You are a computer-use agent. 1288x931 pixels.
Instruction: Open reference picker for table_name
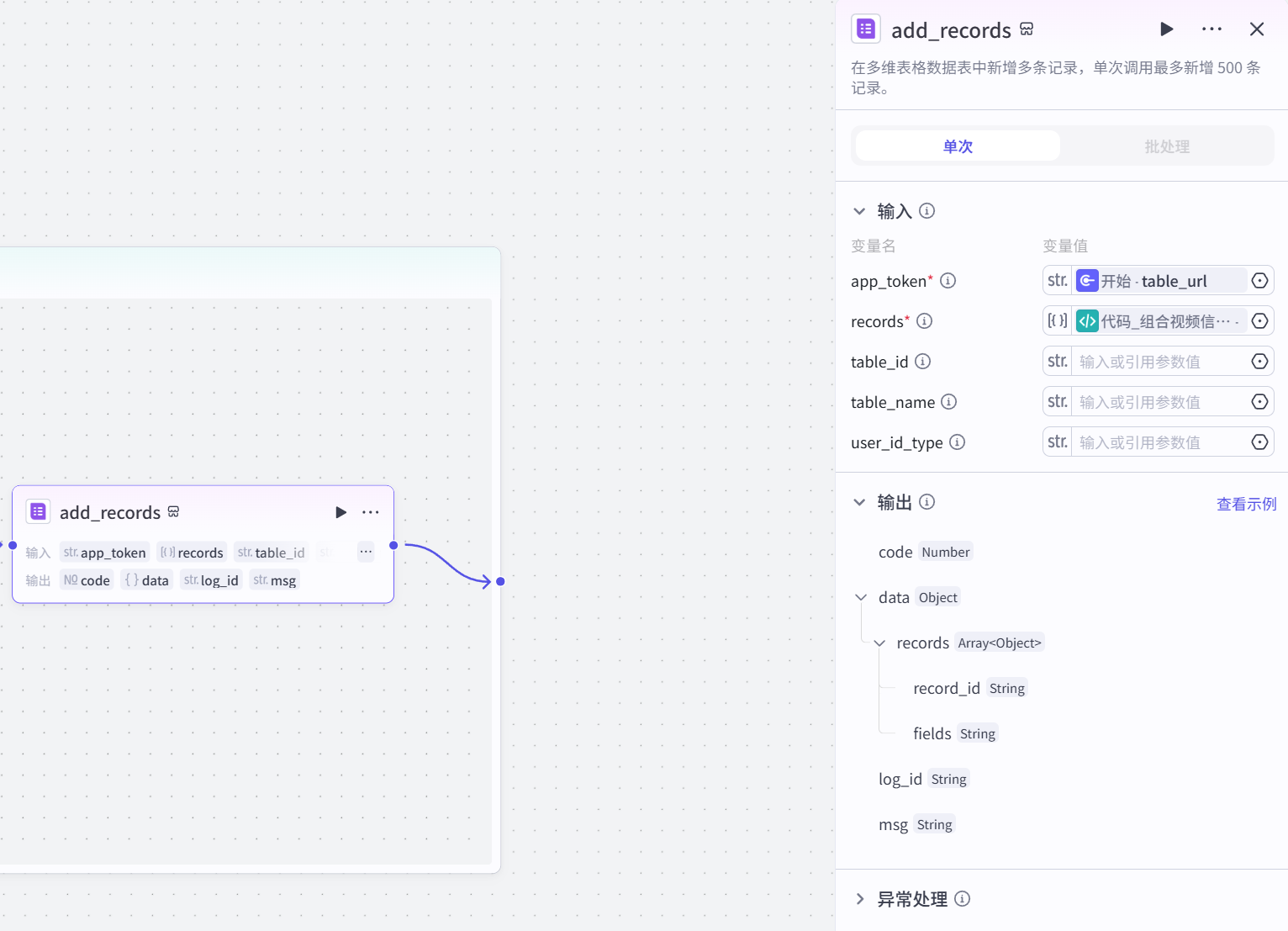pos(1259,402)
